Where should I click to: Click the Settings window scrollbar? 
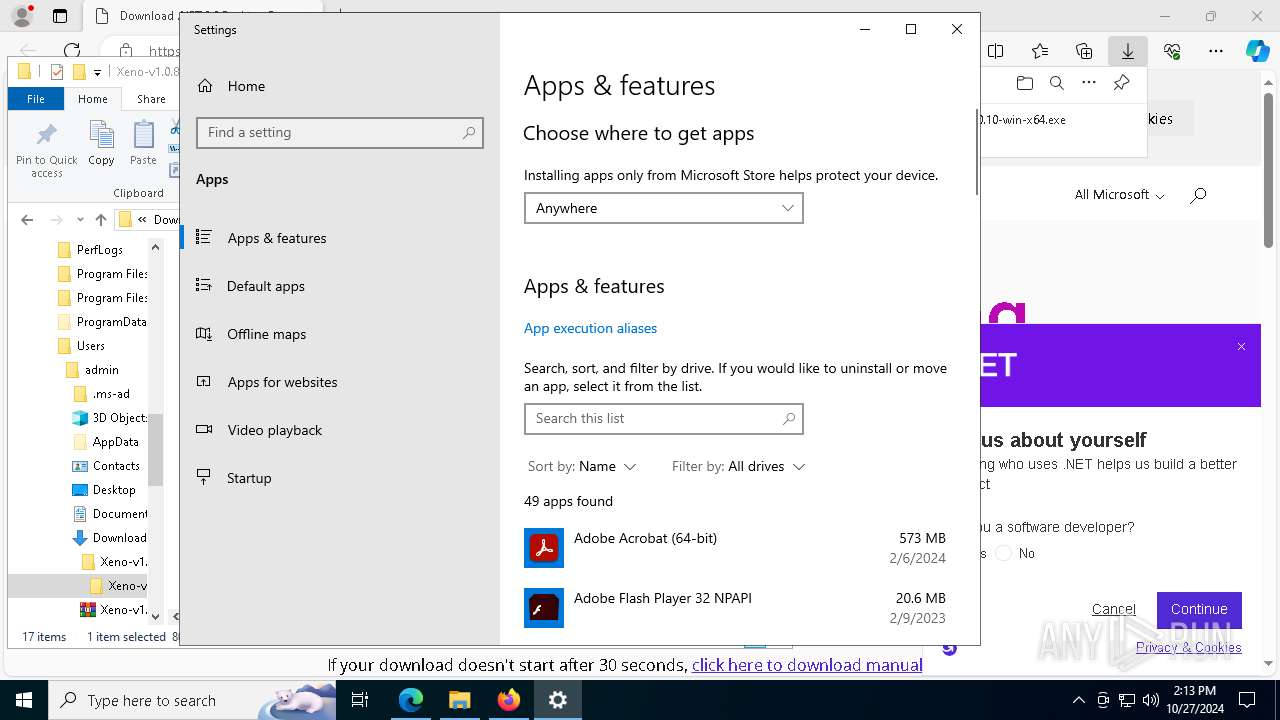[x=975, y=150]
